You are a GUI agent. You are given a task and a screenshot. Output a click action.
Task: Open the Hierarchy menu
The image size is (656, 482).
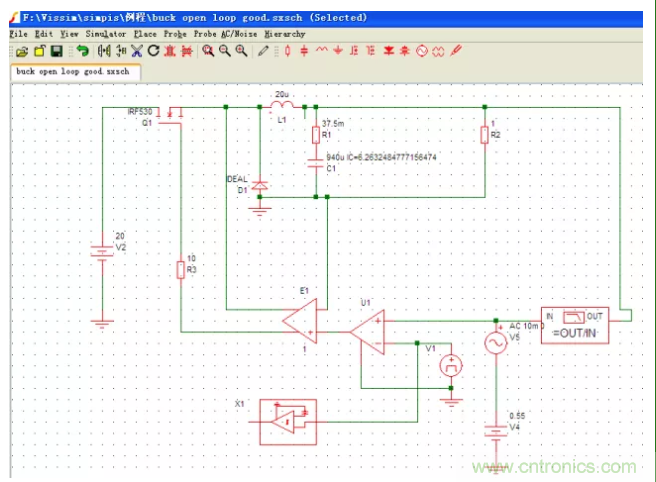(x=285, y=33)
